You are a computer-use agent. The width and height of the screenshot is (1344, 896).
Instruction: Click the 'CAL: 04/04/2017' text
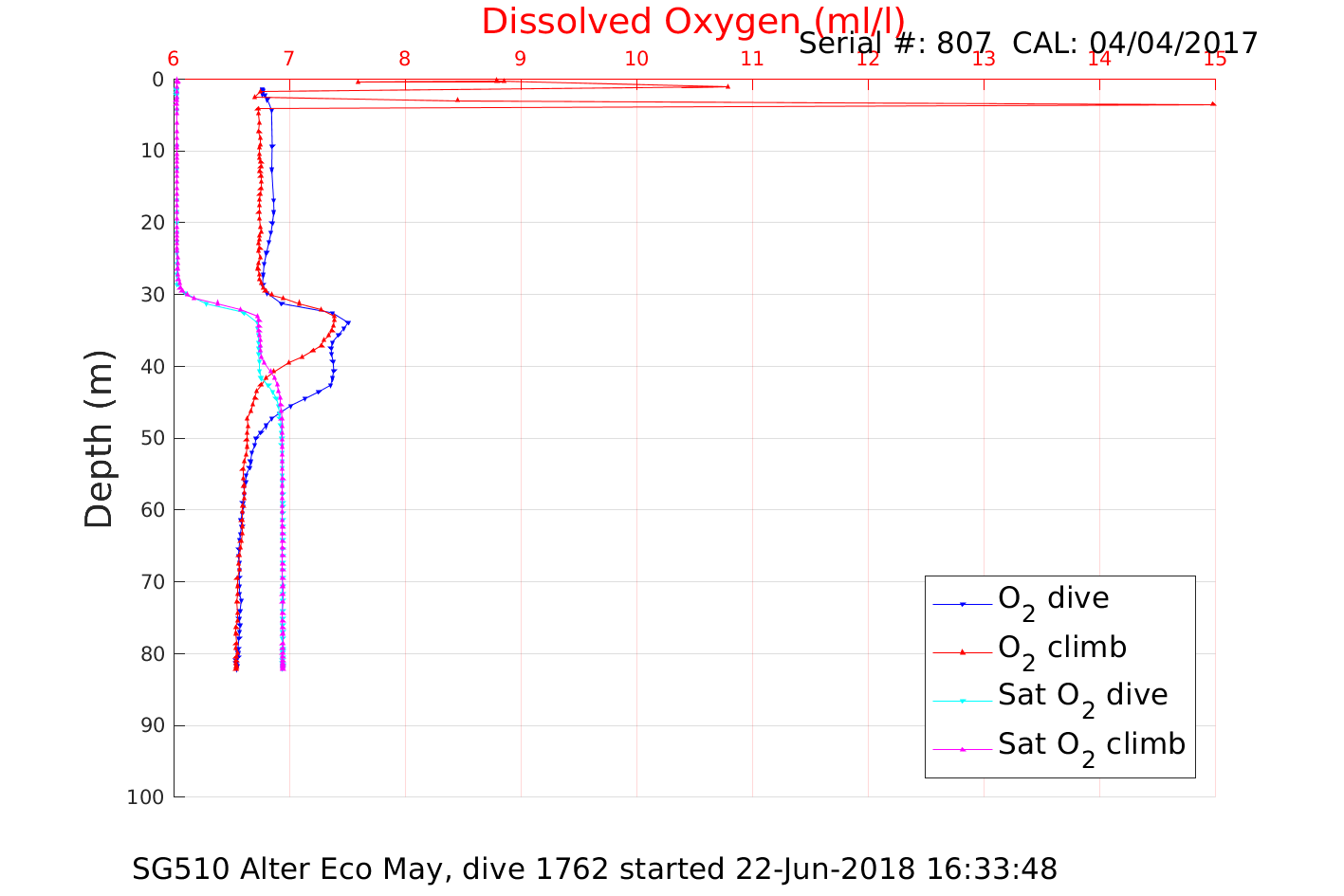click(x=1135, y=44)
